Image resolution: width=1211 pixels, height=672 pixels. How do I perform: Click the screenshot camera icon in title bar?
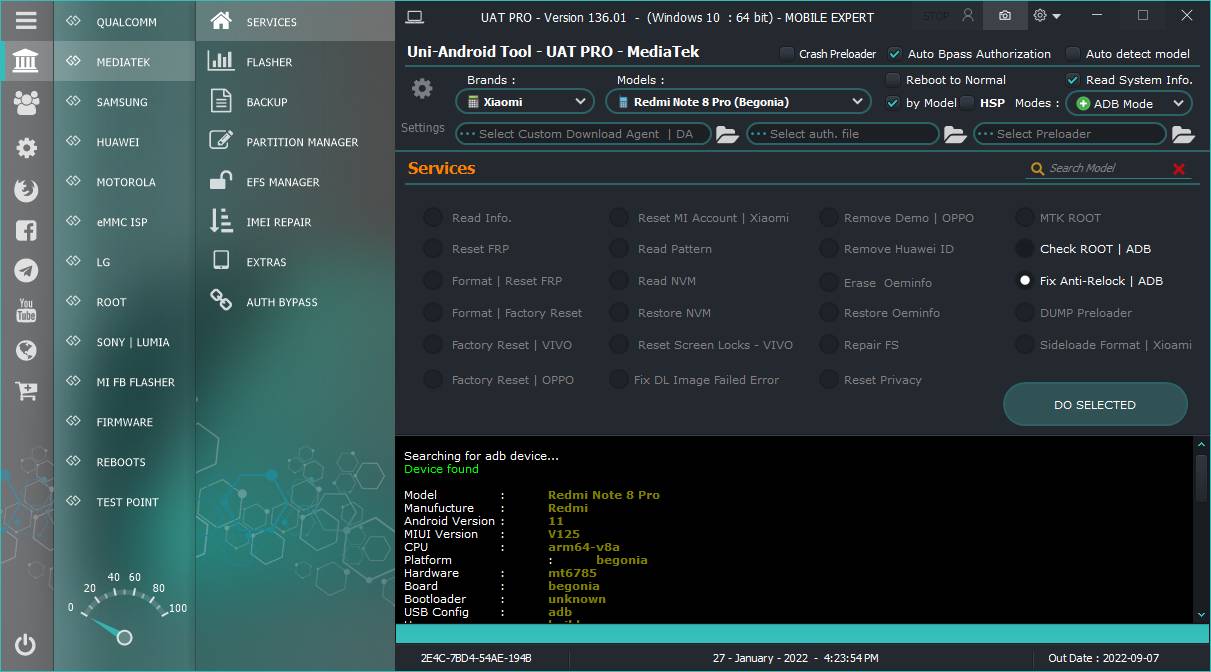click(x=1005, y=16)
